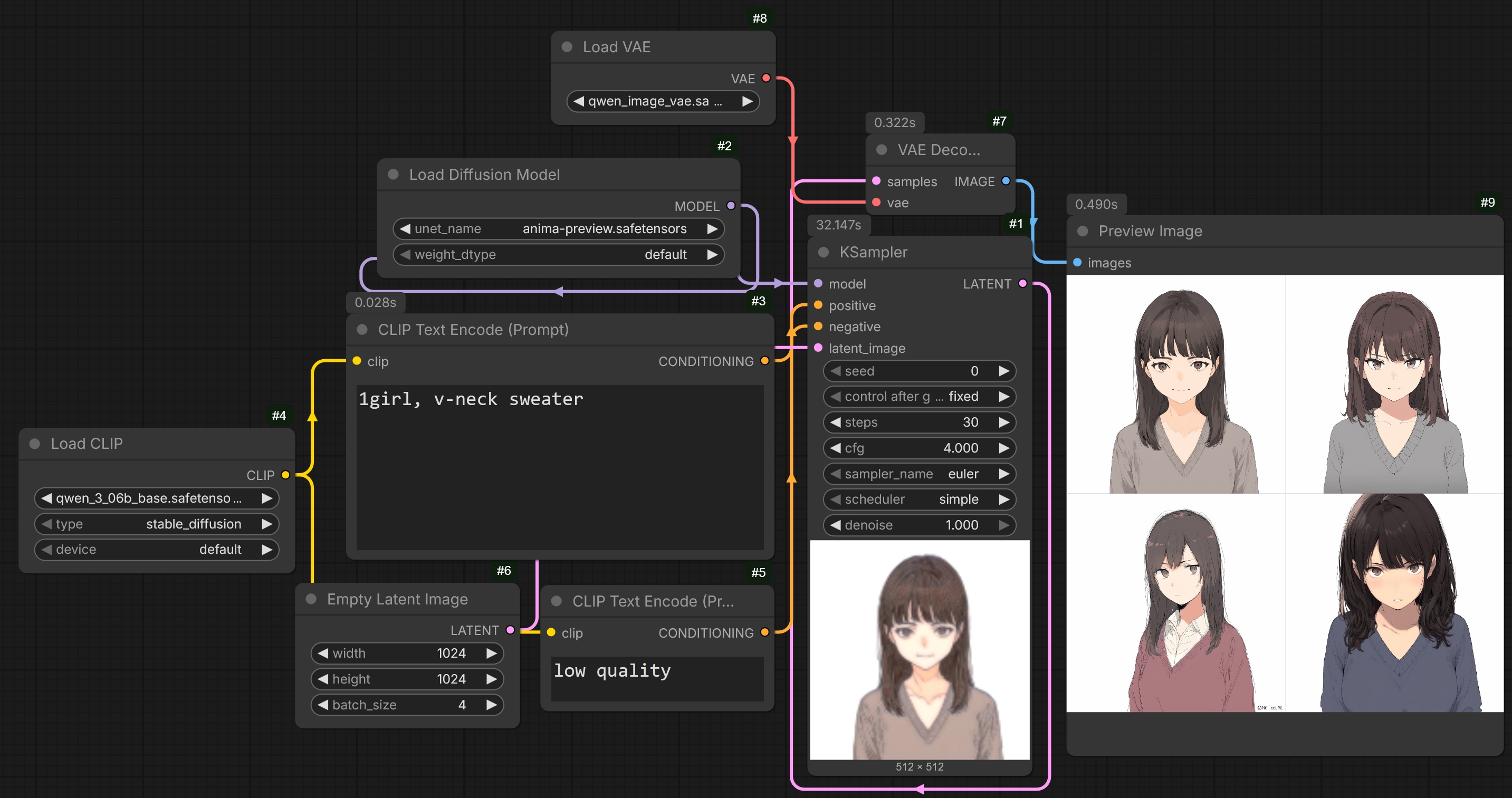Open the sampler_name euler dropdown
The height and width of the screenshot is (798, 1512).
click(918, 474)
